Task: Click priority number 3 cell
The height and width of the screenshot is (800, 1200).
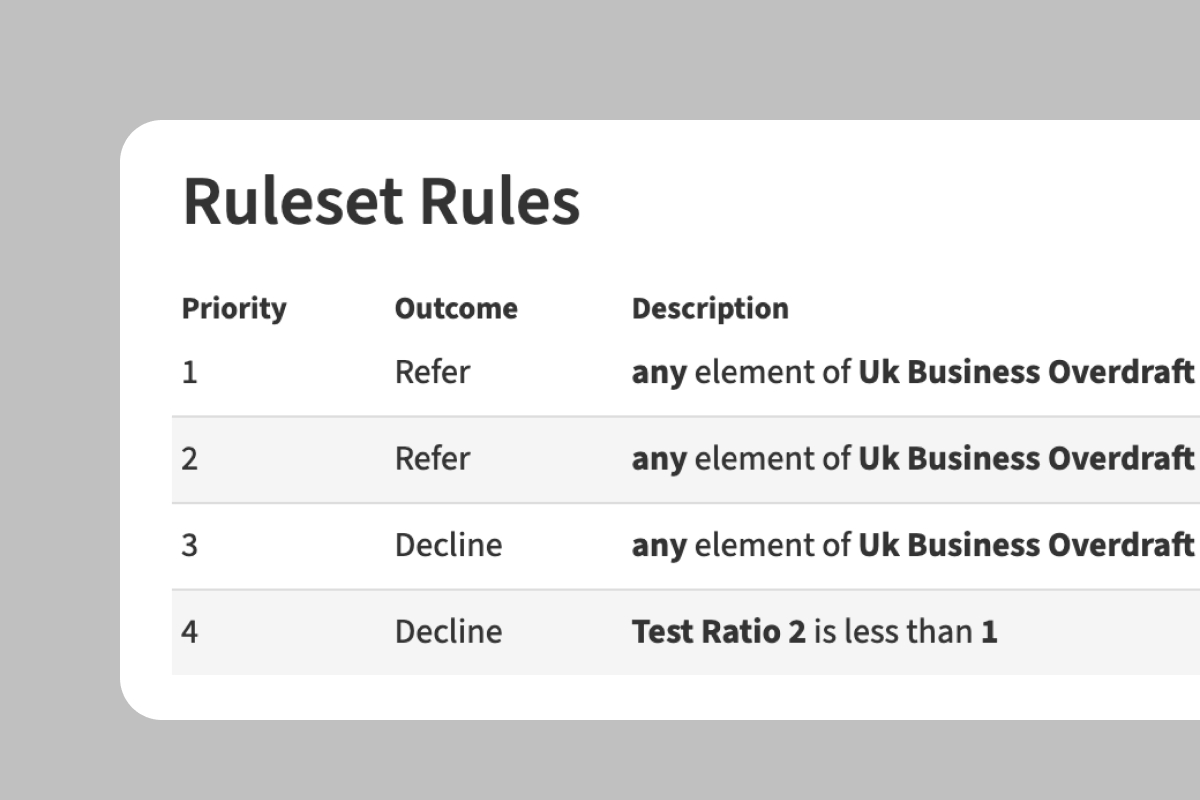Action: pos(190,545)
